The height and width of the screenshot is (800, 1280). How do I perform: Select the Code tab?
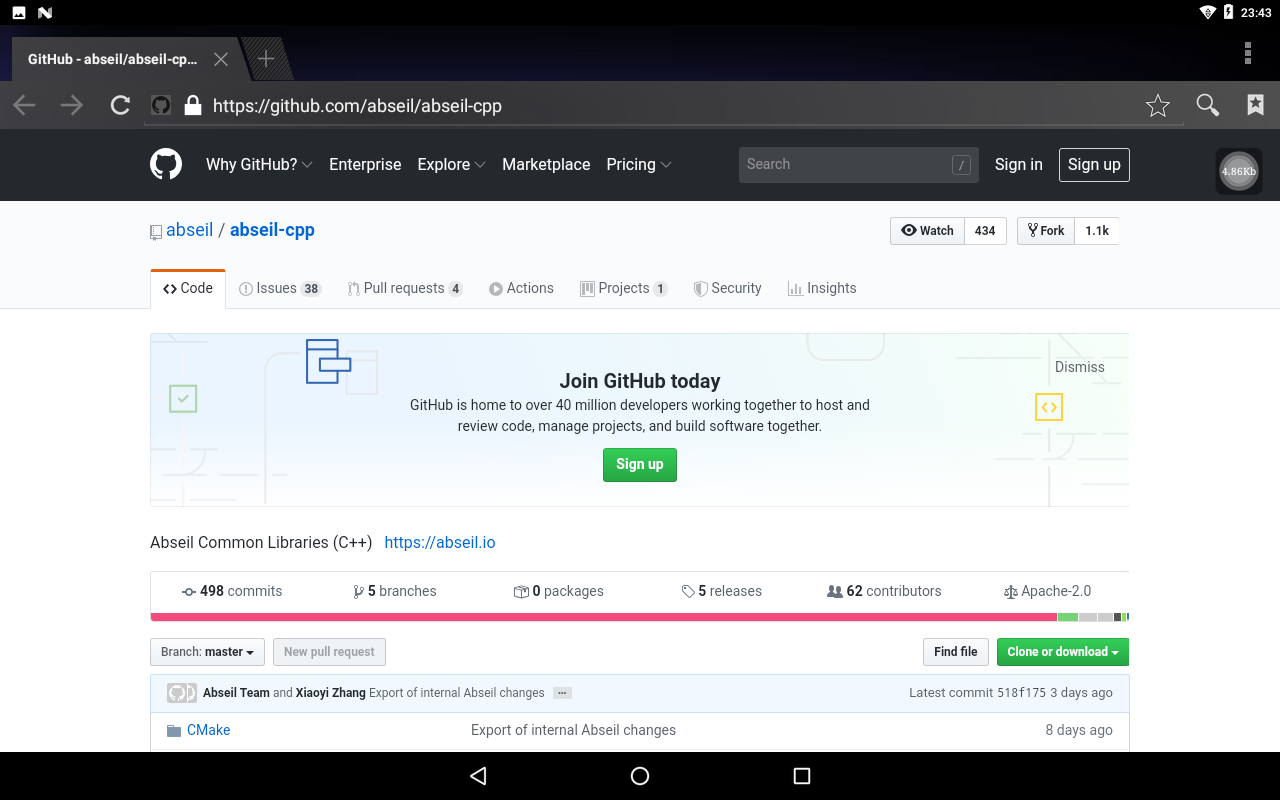(x=188, y=288)
